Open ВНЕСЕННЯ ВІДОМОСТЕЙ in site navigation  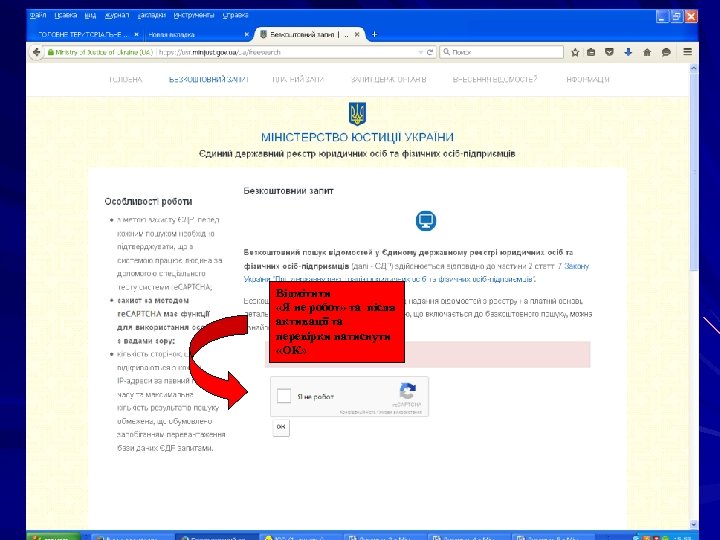tap(495, 79)
